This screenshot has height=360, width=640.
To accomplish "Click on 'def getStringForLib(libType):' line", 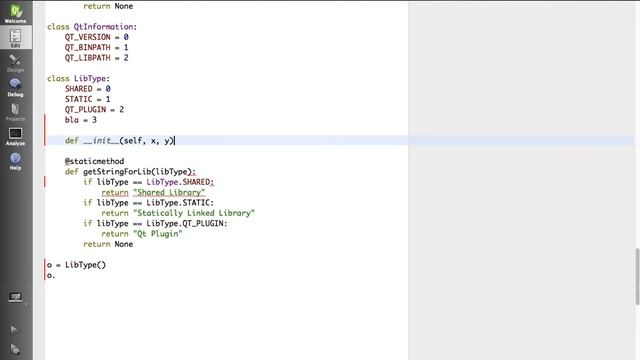I will (x=130, y=171).
